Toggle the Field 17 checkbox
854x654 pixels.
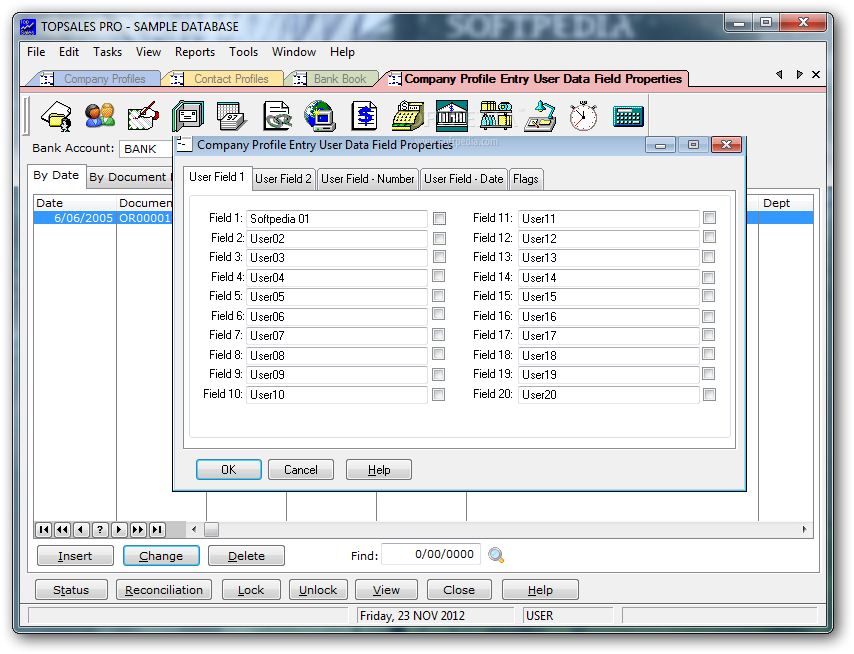pos(709,335)
